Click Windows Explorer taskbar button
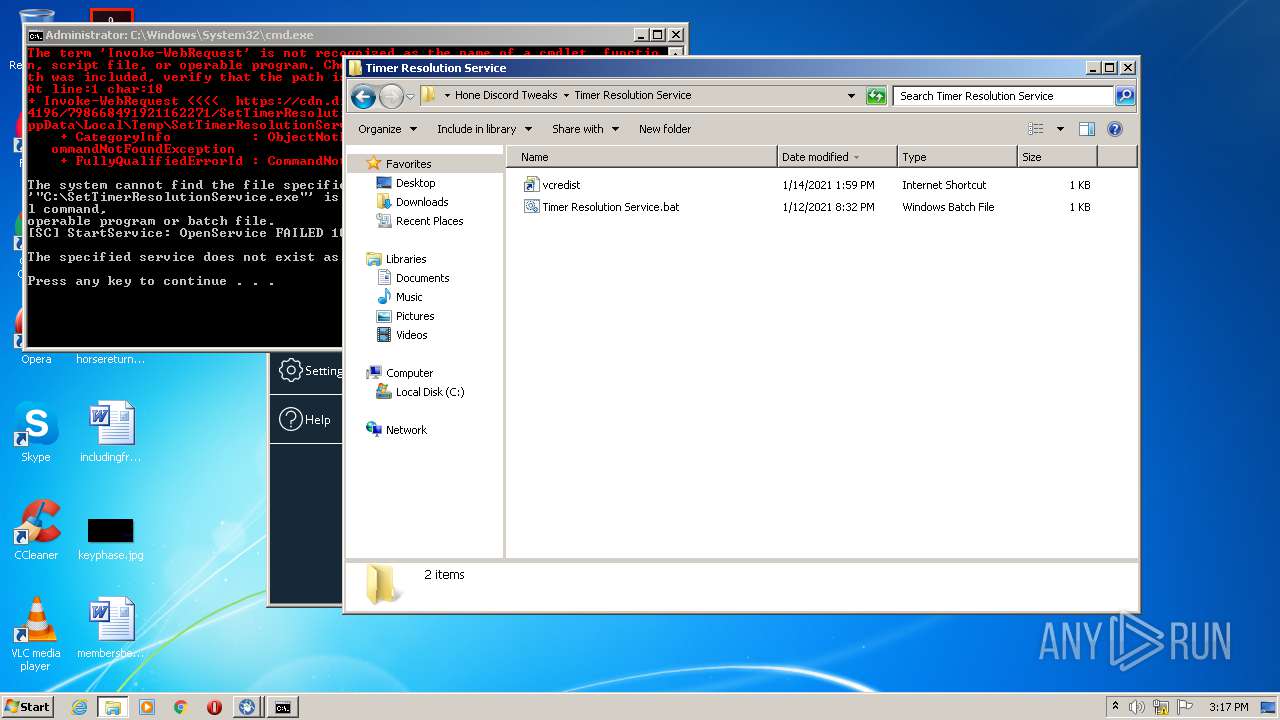 click(113, 707)
